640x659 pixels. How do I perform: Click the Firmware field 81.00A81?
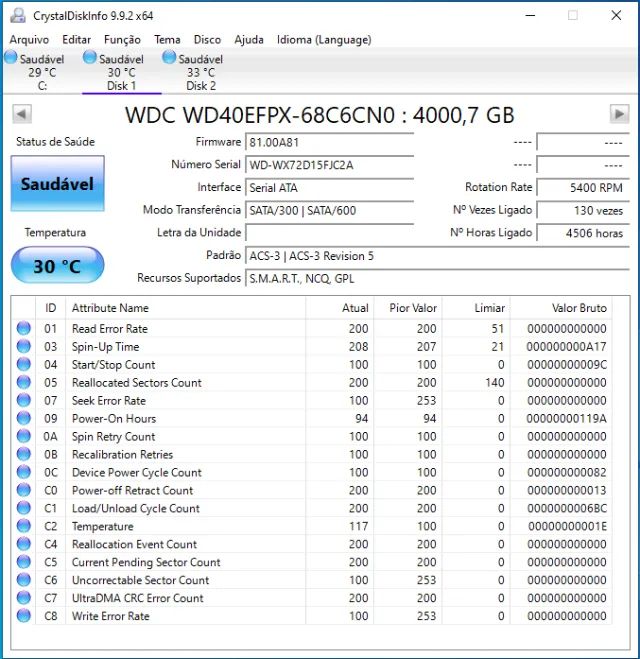click(329, 142)
